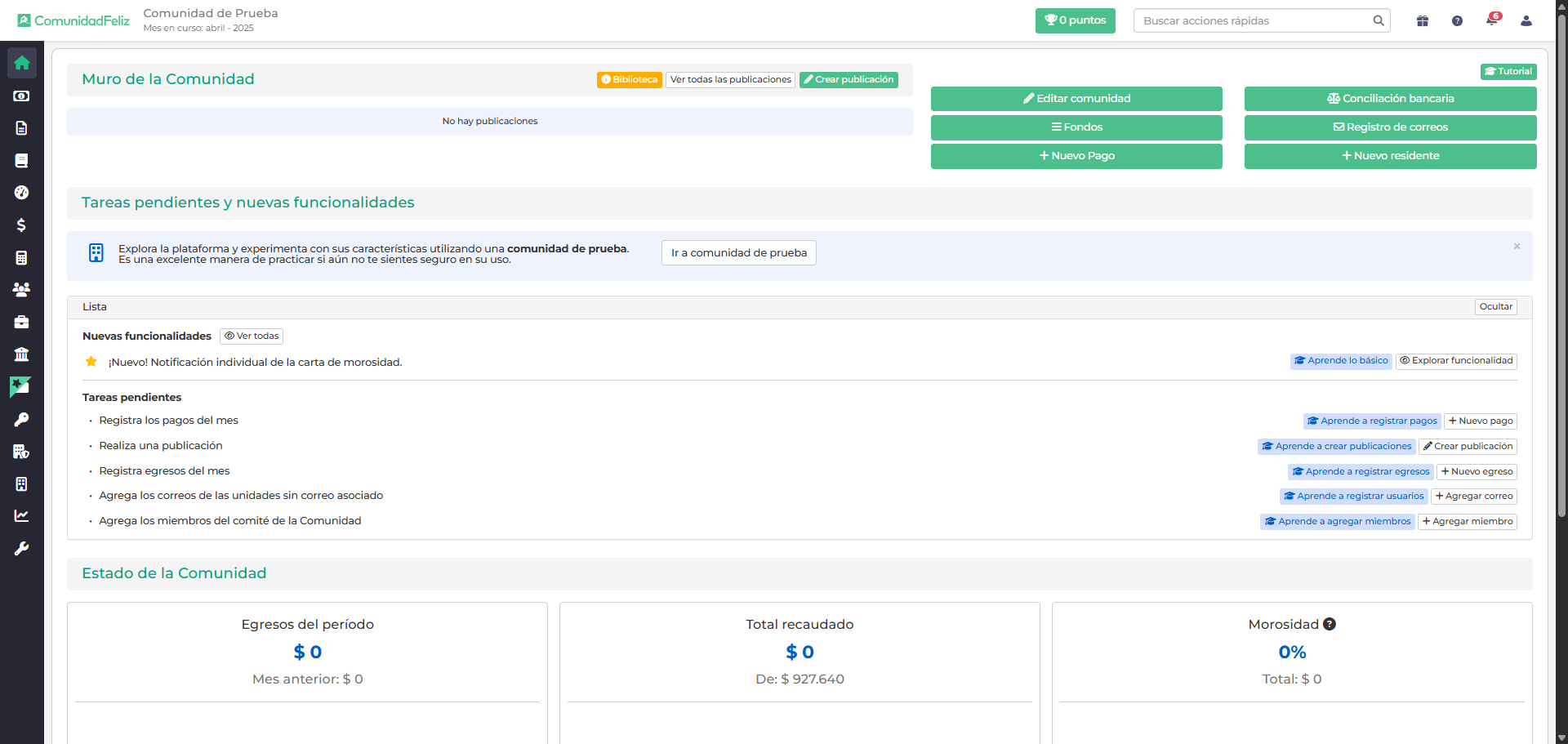Click 'Agrega los miembros del comité' task text
1568x744 pixels.
coord(230,521)
